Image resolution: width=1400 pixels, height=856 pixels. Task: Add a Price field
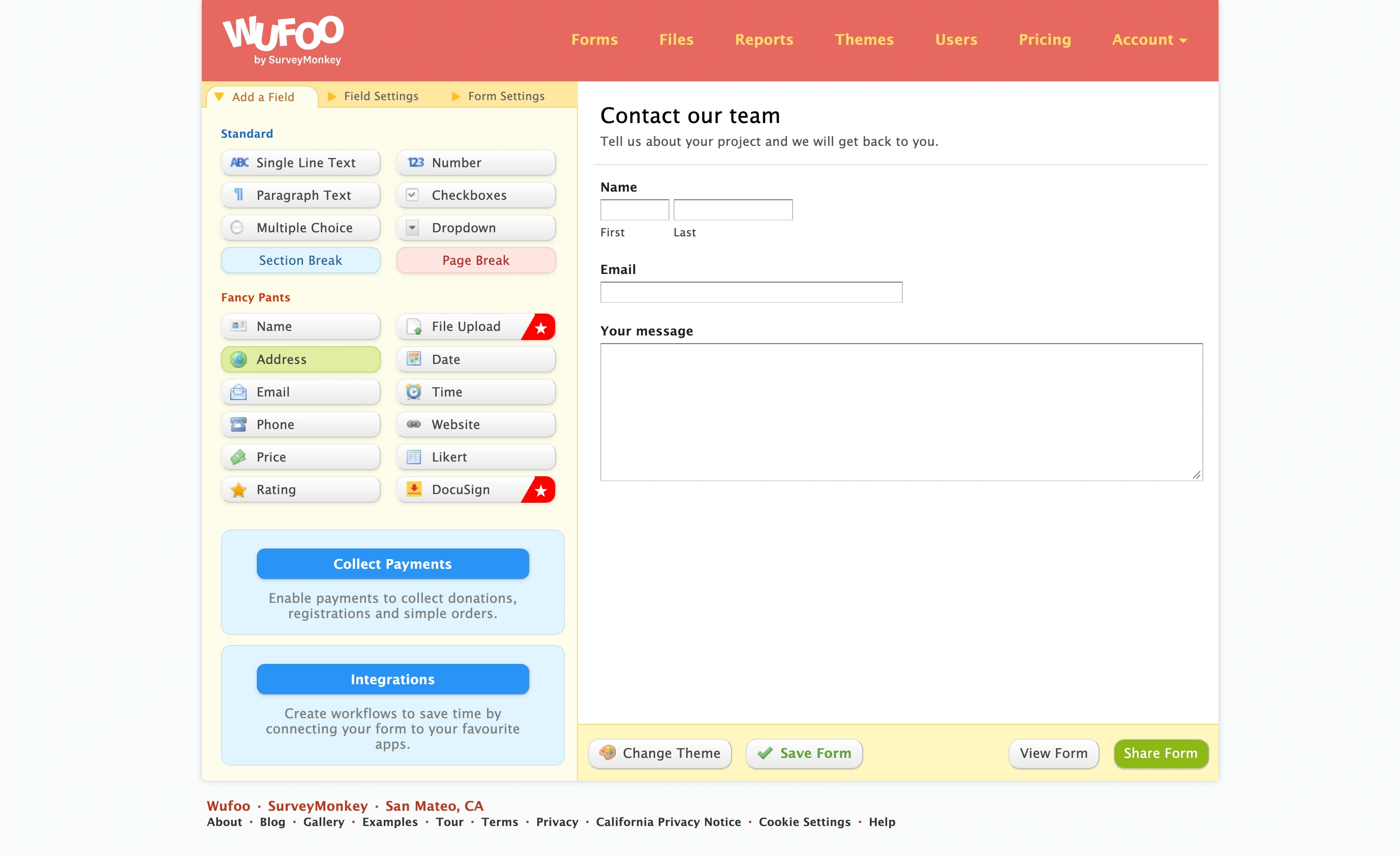pyautogui.click(x=300, y=457)
